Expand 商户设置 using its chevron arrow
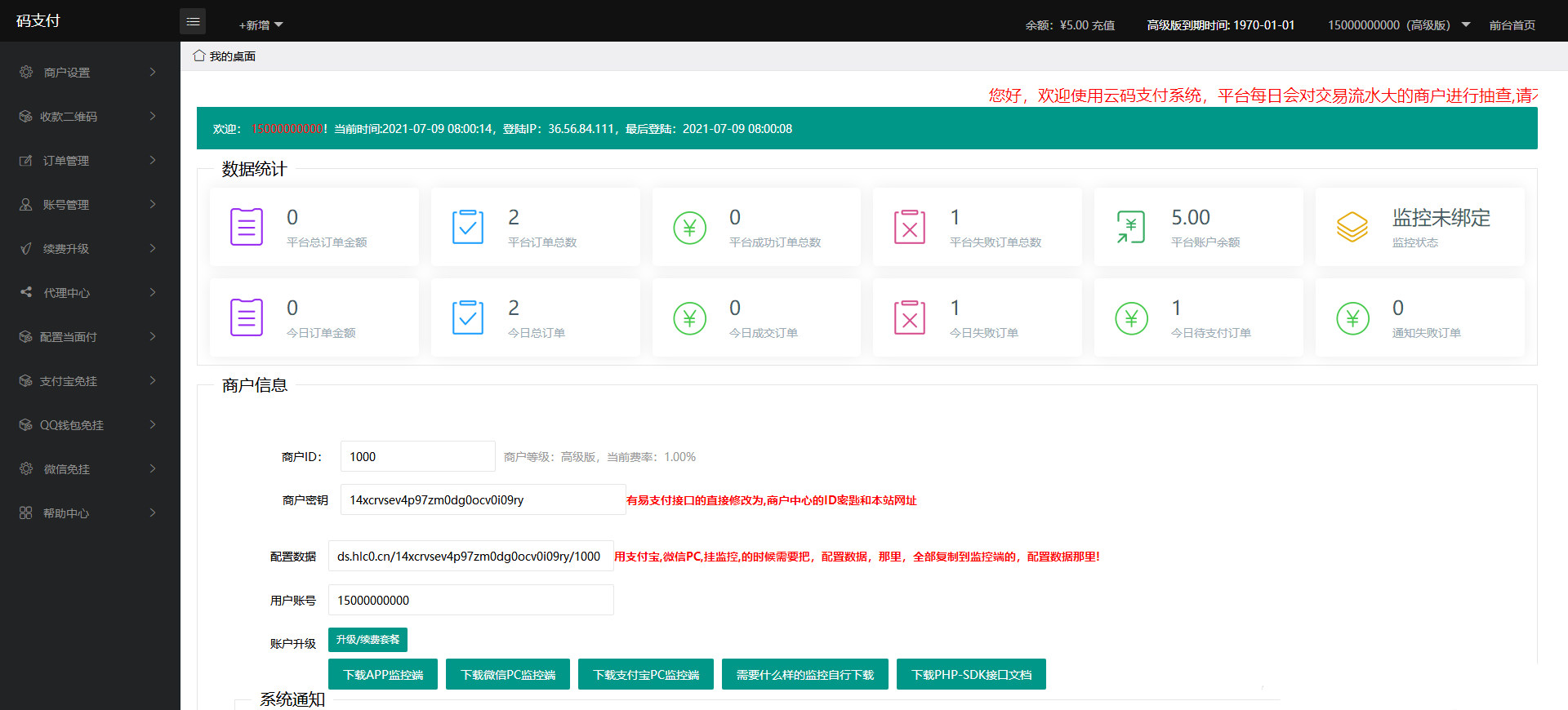 (x=153, y=72)
